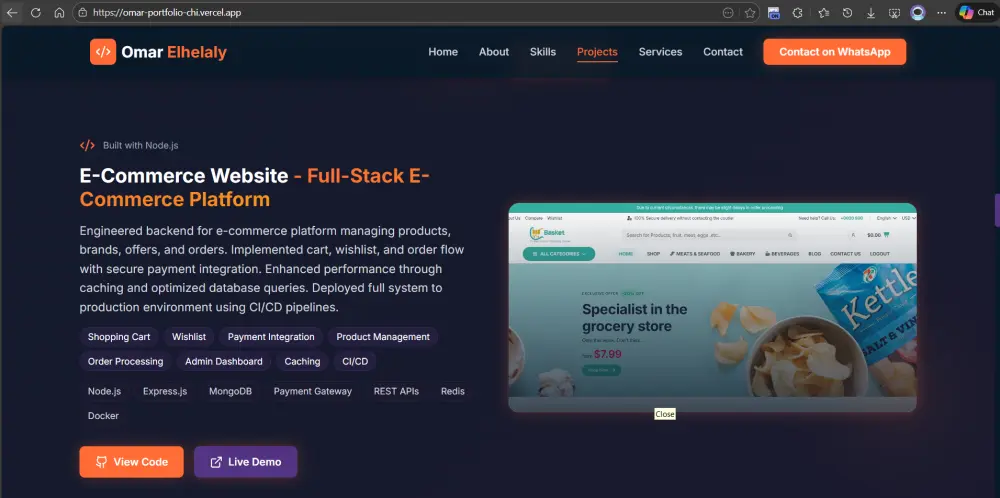
Task: Click the MongoDB technology label
Action: (x=231, y=392)
